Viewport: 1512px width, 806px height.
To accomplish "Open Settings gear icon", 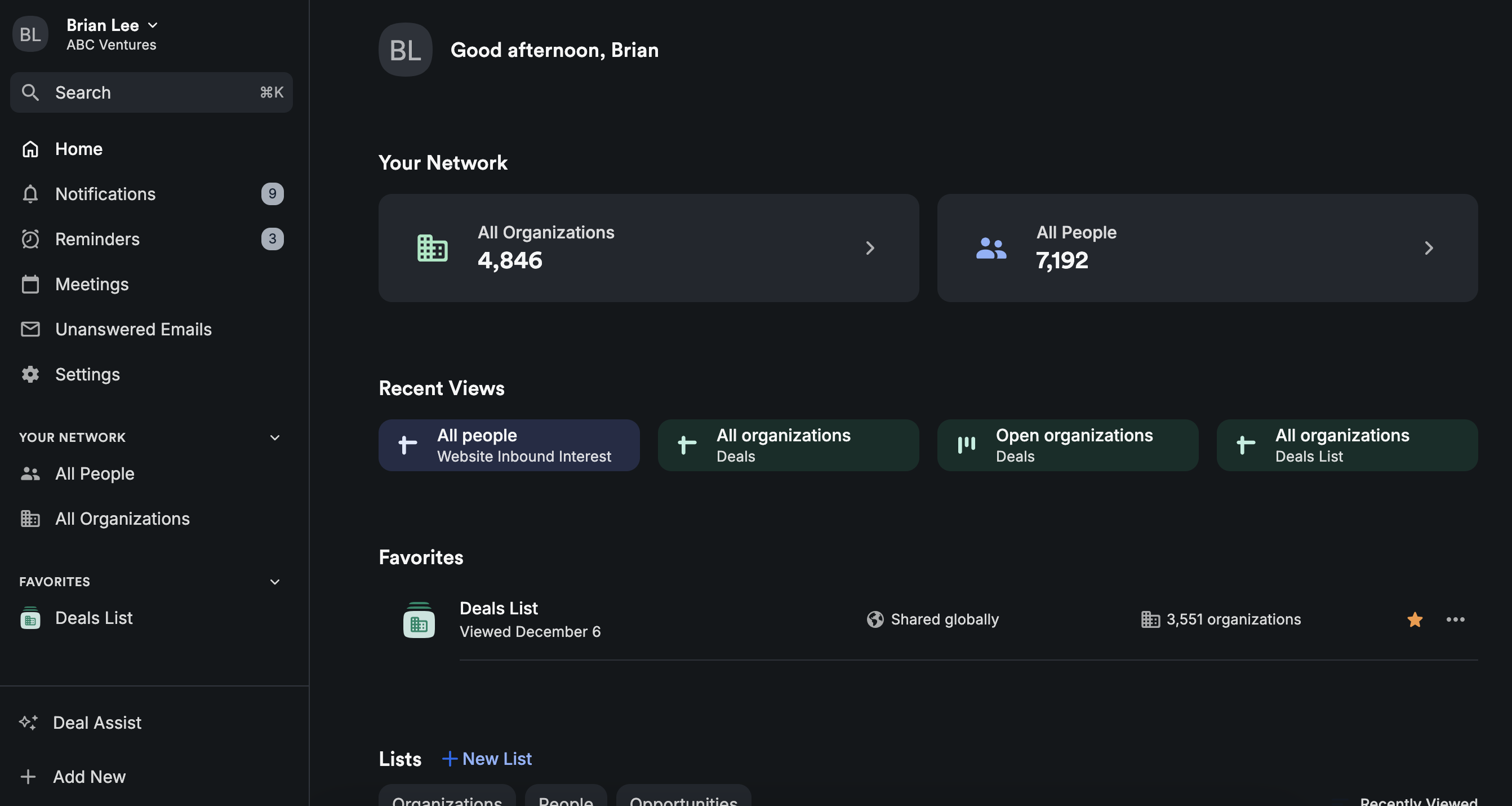I will click(x=30, y=374).
